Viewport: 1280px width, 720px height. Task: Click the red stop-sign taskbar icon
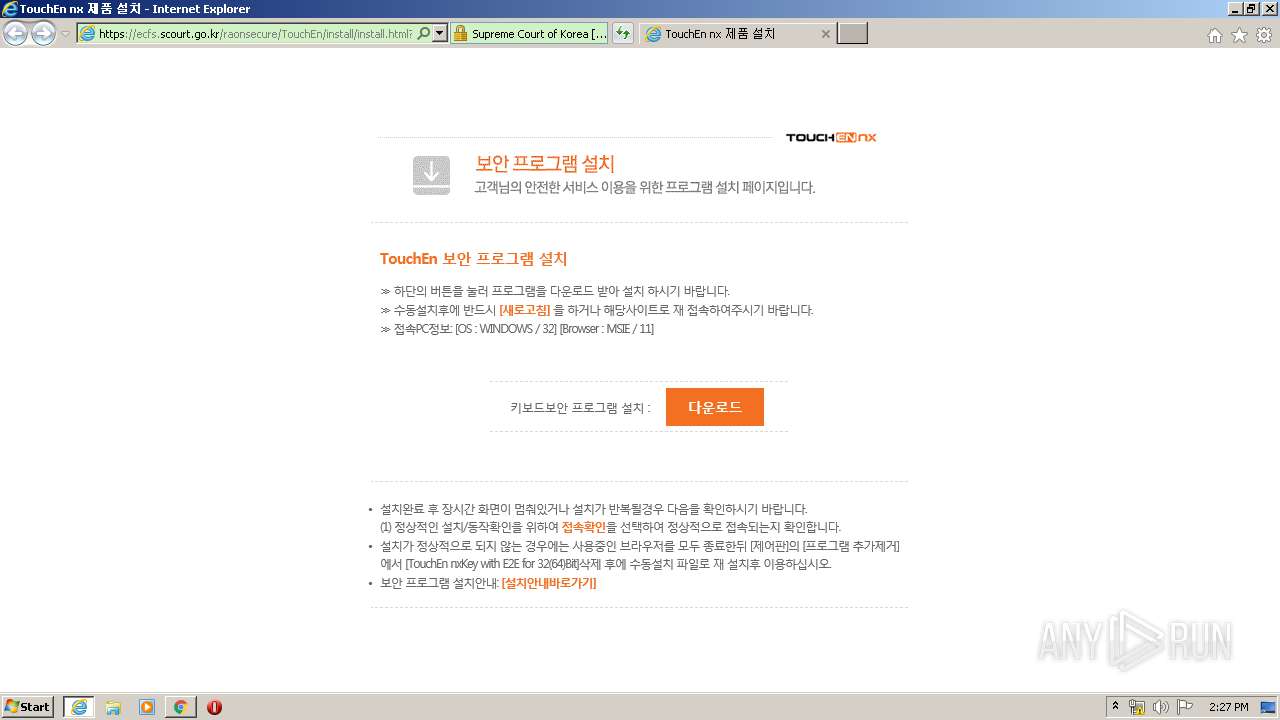click(x=214, y=707)
